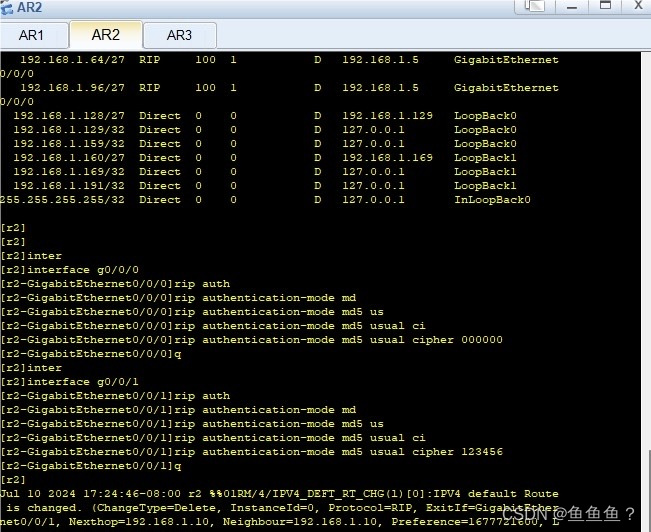Minimize the AR2 console window

pyautogui.click(x=572, y=6)
